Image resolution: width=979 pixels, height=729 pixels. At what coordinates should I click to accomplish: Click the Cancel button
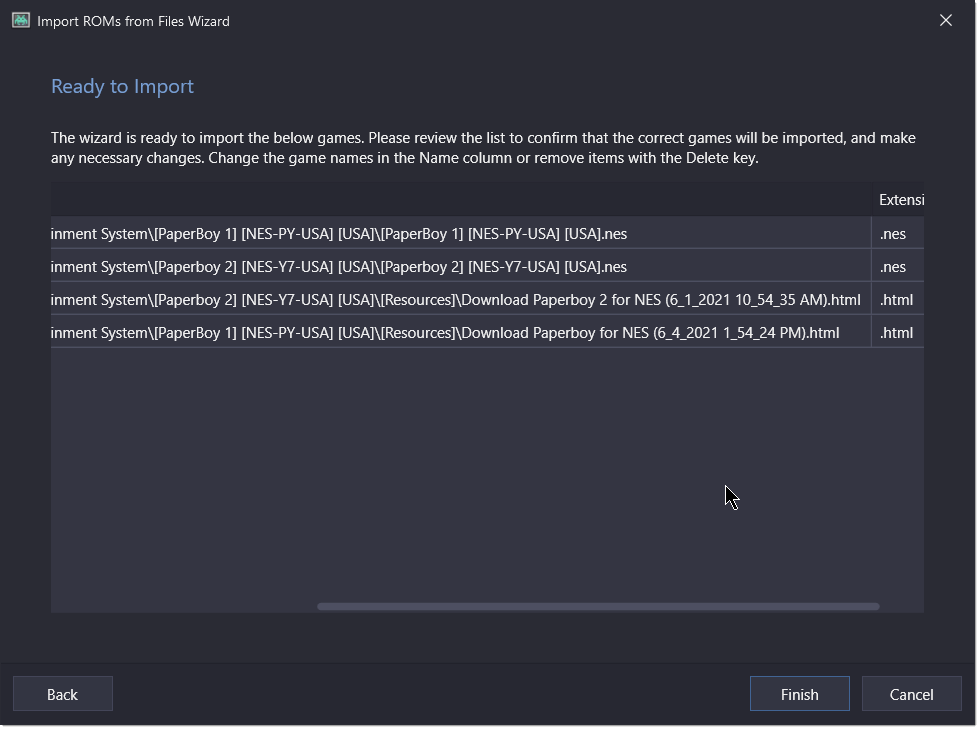[x=911, y=694]
